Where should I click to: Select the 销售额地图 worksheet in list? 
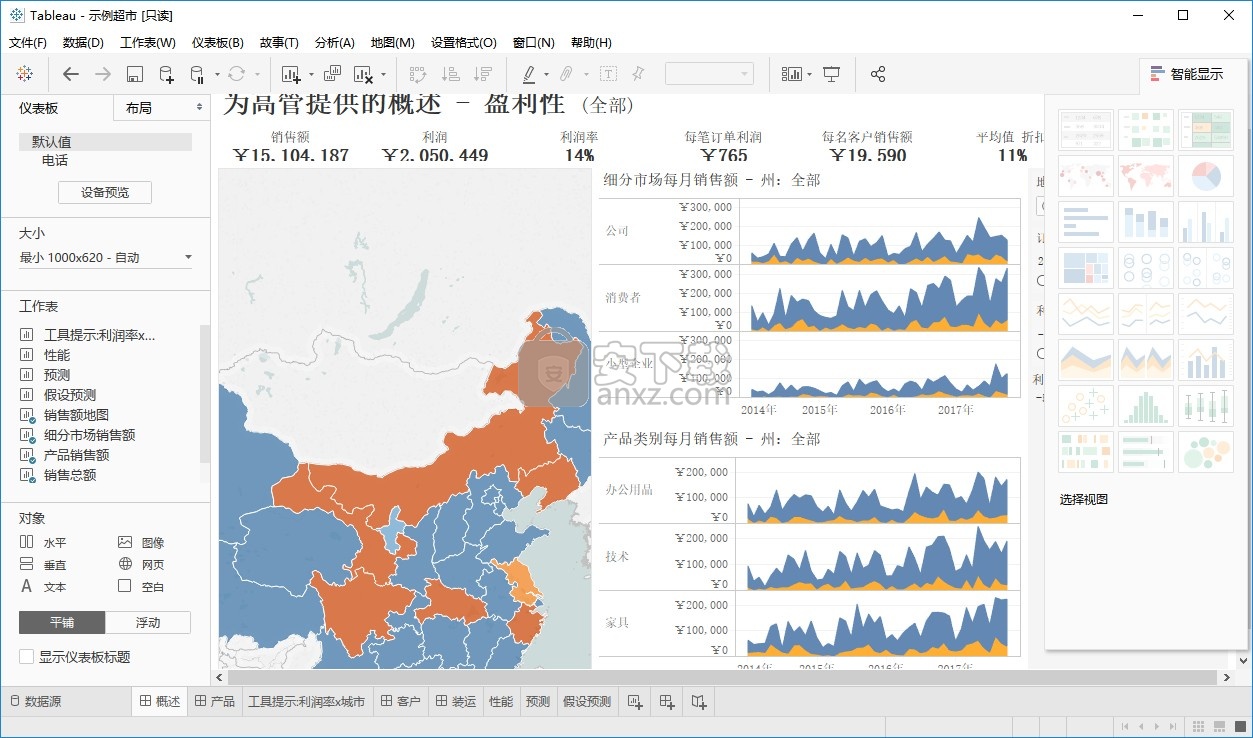[x=76, y=415]
